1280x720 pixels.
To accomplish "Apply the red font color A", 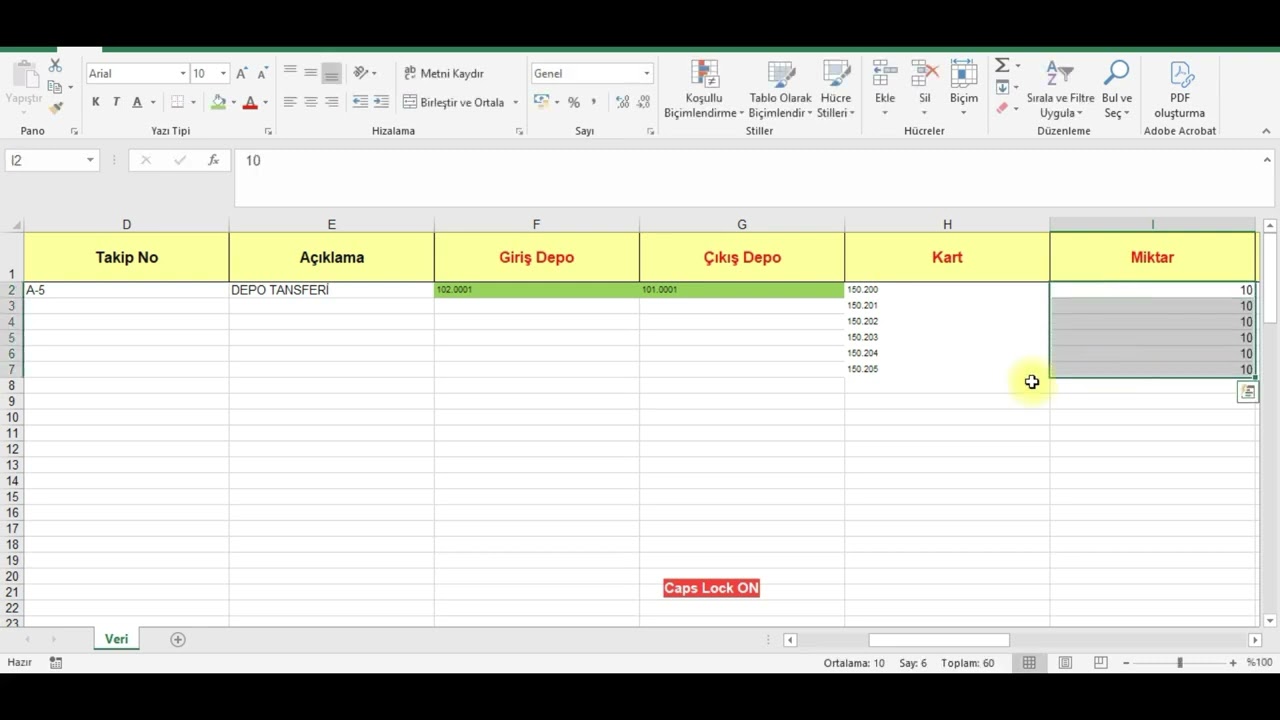I will (x=250, y=102).
